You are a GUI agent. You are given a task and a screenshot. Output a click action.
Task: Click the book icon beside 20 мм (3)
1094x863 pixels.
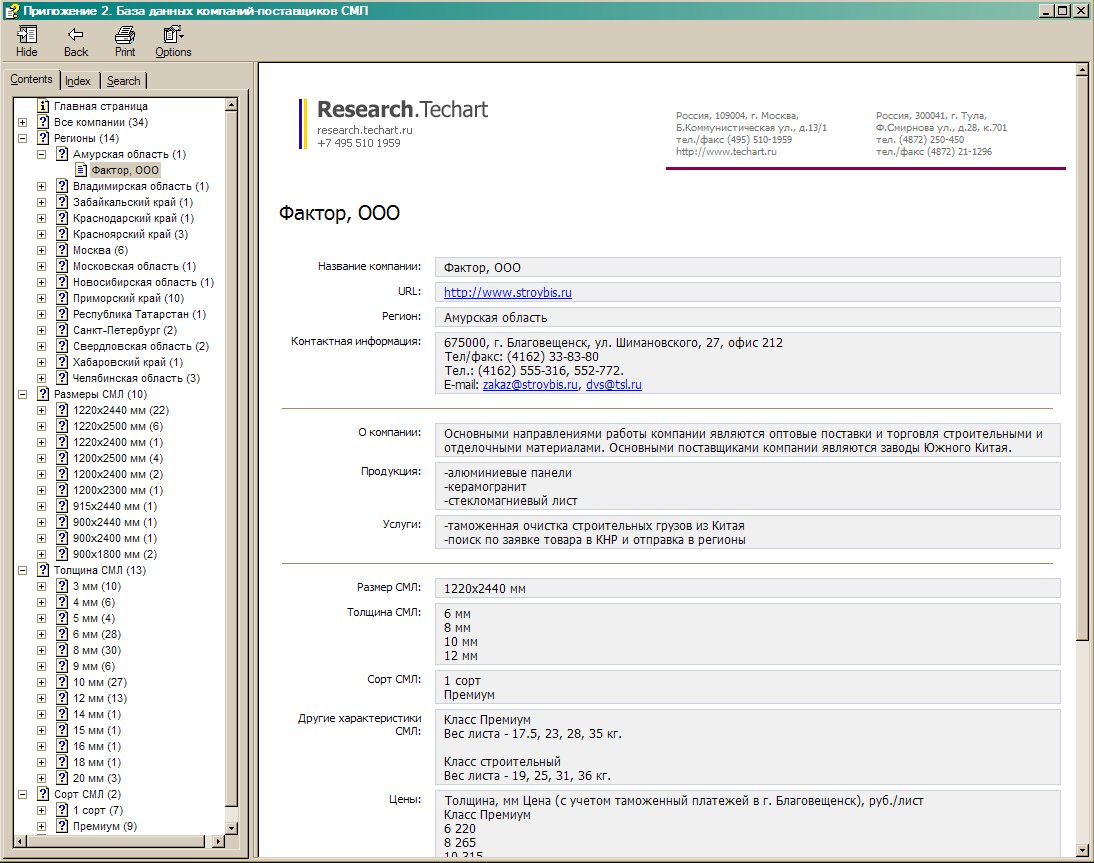[62, 778]
